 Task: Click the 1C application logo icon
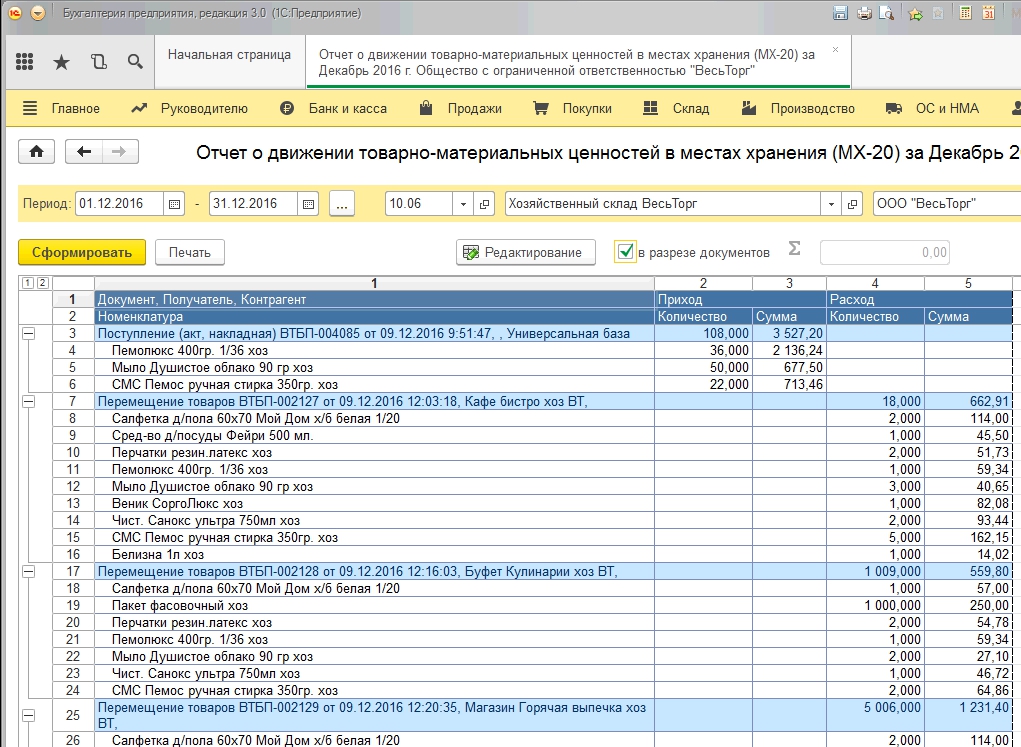(15, 13)
